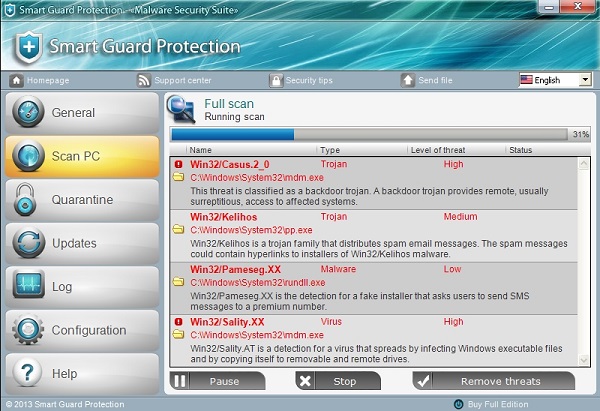Click the Support center RSS icon
The width and height of the screenshot is (600, 411).
(143, 80)
